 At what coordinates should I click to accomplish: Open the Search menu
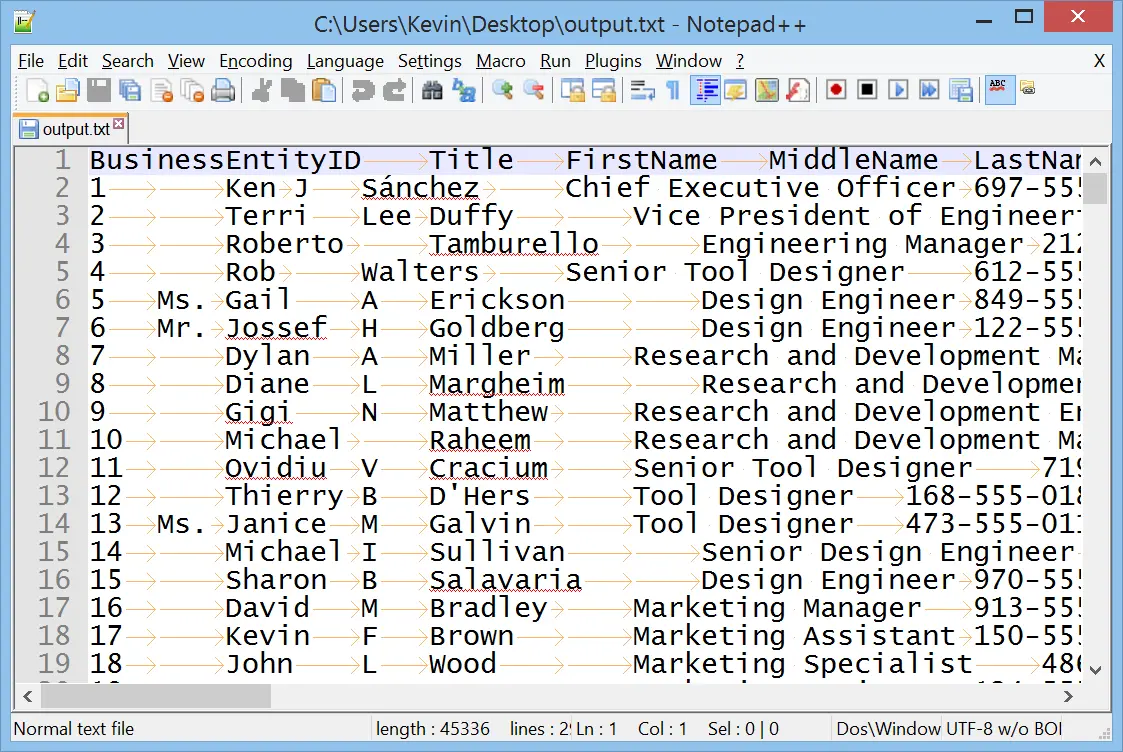[x=127, y=62]
